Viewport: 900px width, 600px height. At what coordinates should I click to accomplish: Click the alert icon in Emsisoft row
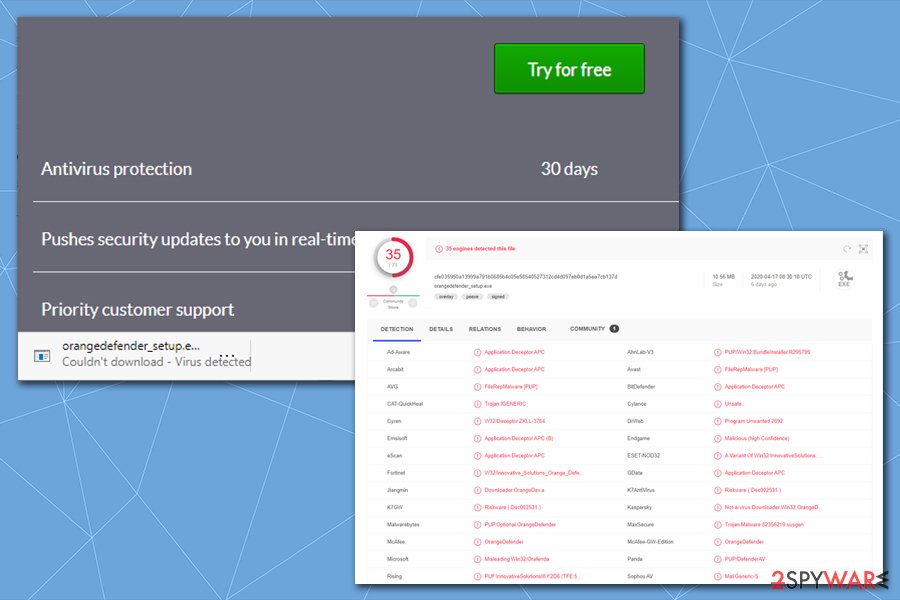(x=477, y=438)
